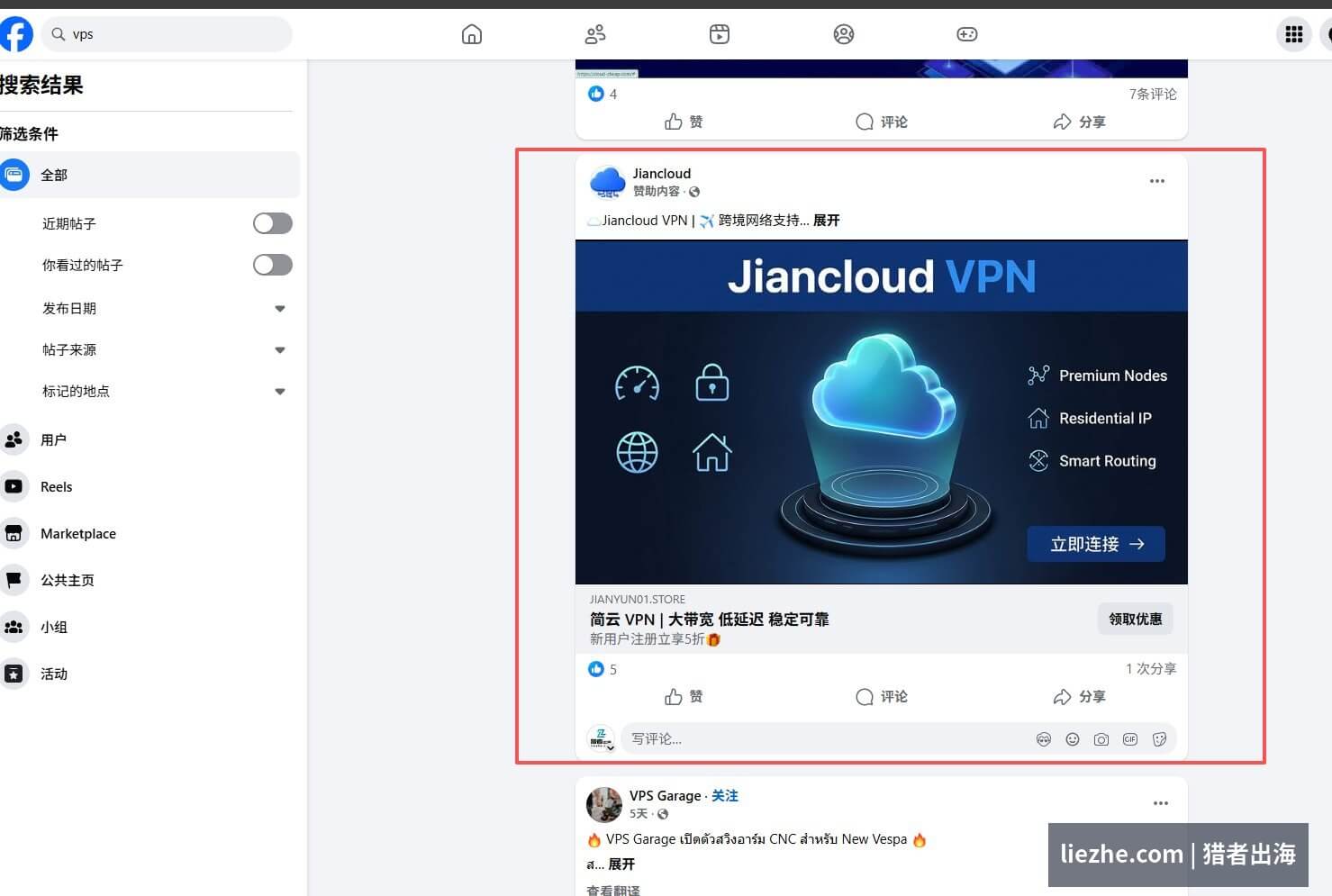
Task: Open the Friends tab icon
Action: coord(595,34)
